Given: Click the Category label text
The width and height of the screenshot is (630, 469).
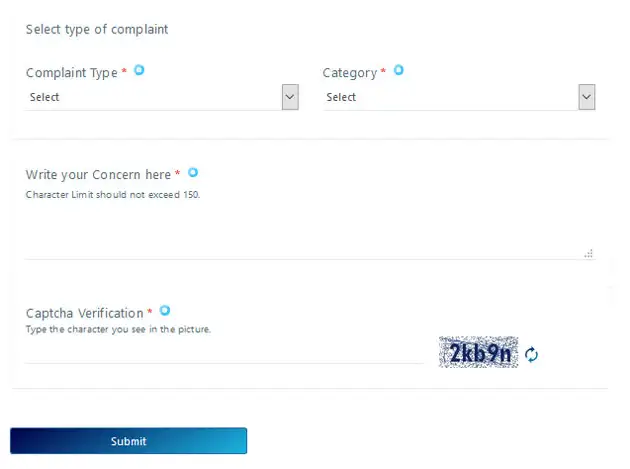Looking at the screenshot, I should point(349,73).
